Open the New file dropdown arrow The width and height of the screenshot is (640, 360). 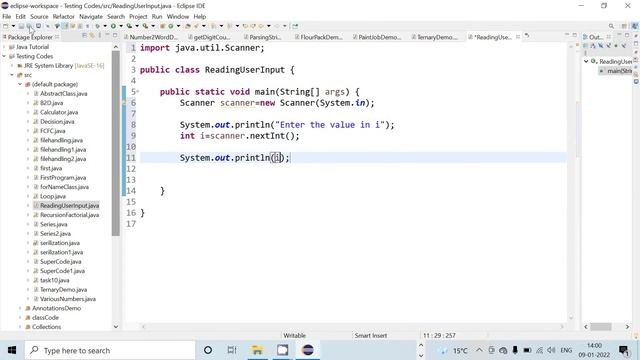pos(13,26)
